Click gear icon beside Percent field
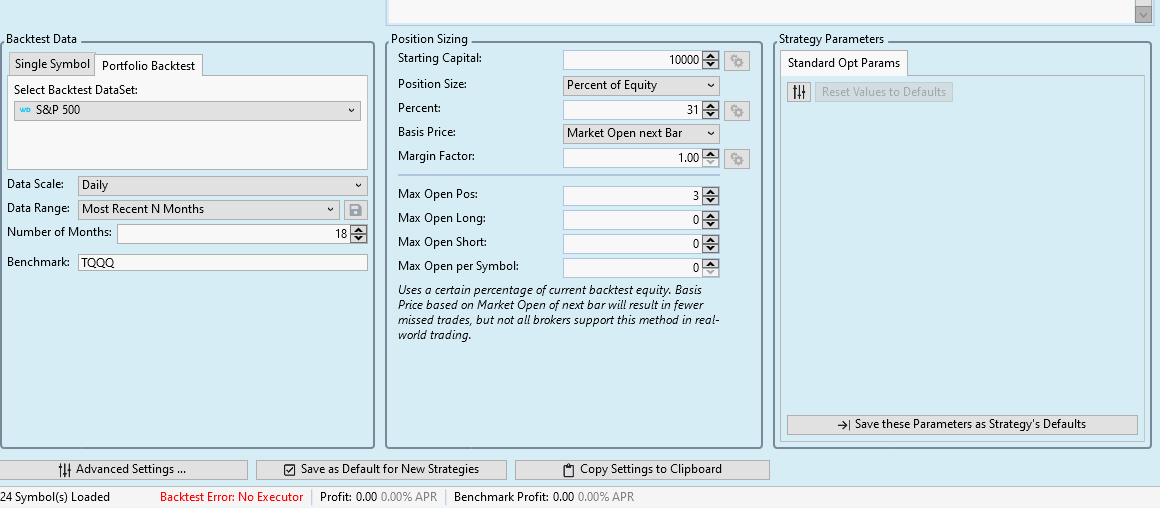This screenshot has height=508, width=1160. [x=737, y=110]
